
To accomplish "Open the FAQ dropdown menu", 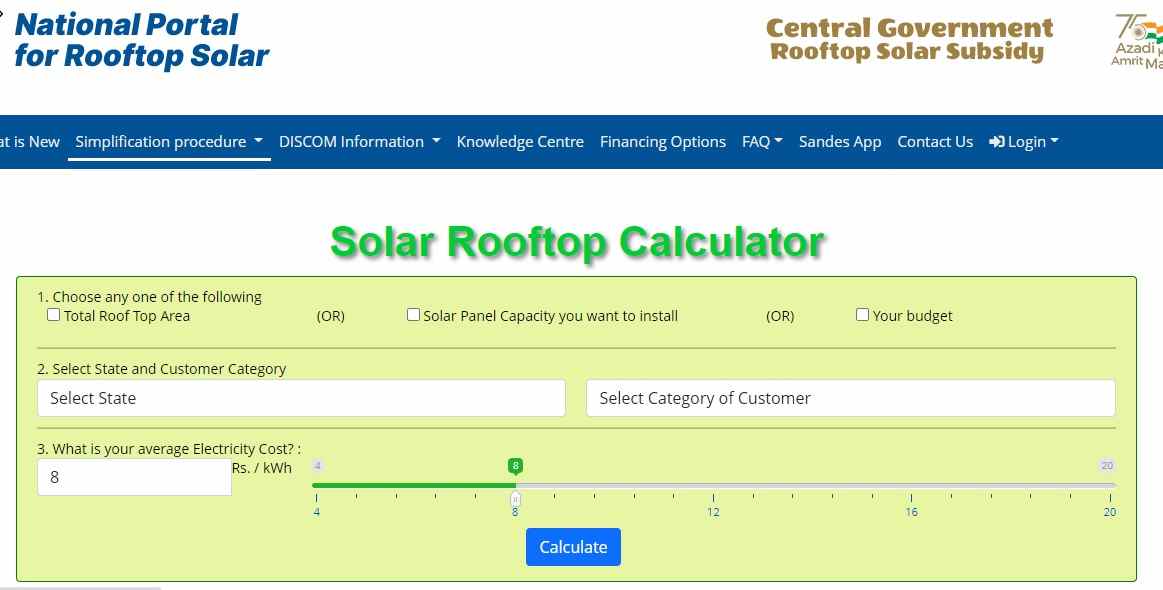I will 762,141.
